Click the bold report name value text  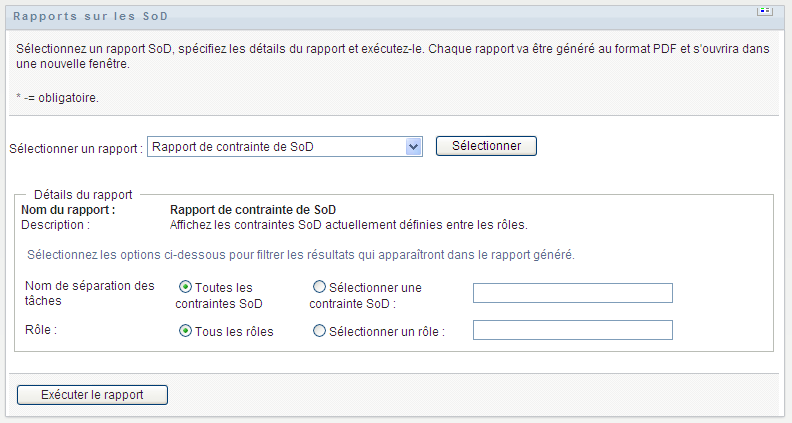point(253,210)
